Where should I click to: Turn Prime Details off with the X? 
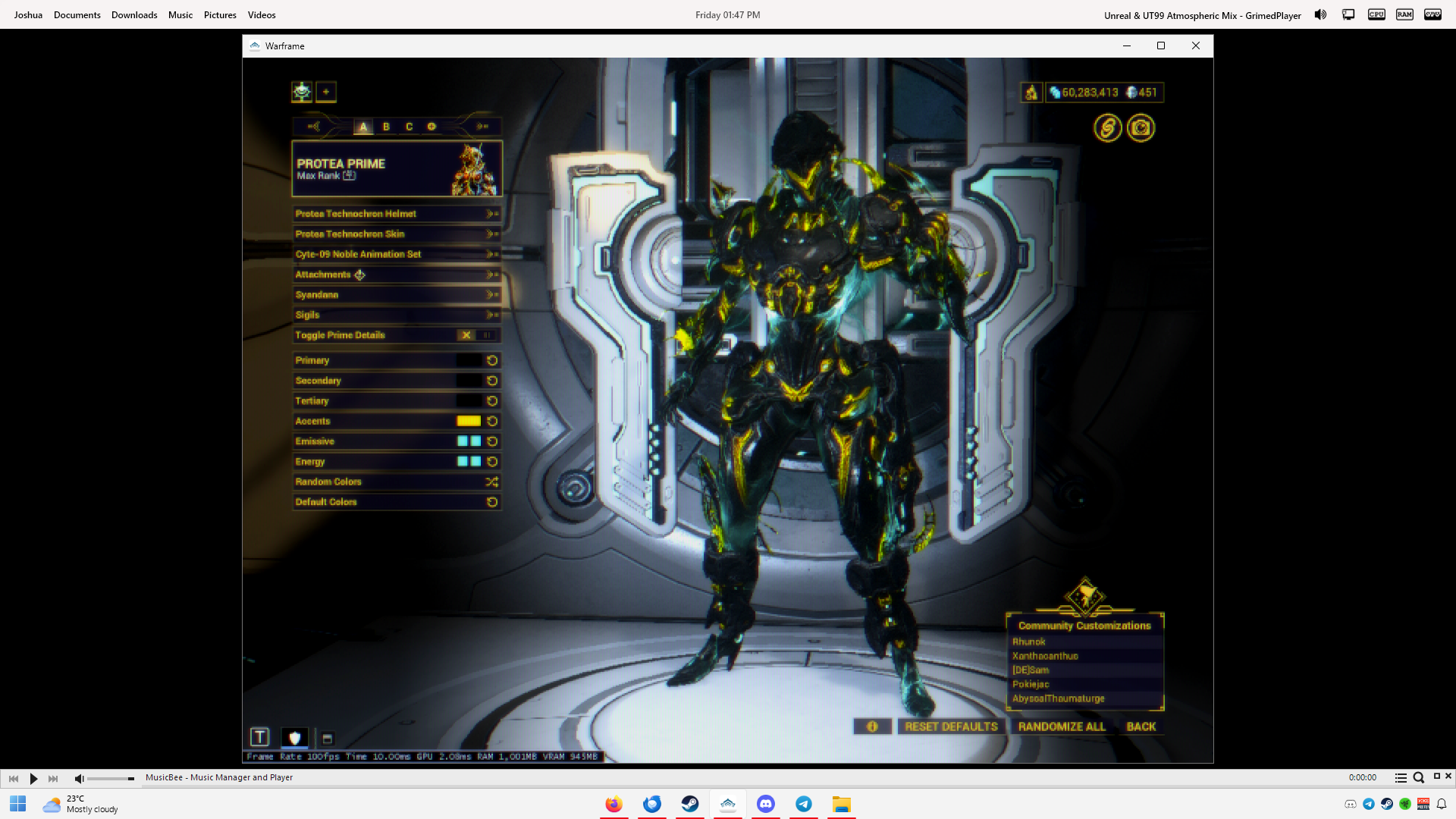(466, 335)
